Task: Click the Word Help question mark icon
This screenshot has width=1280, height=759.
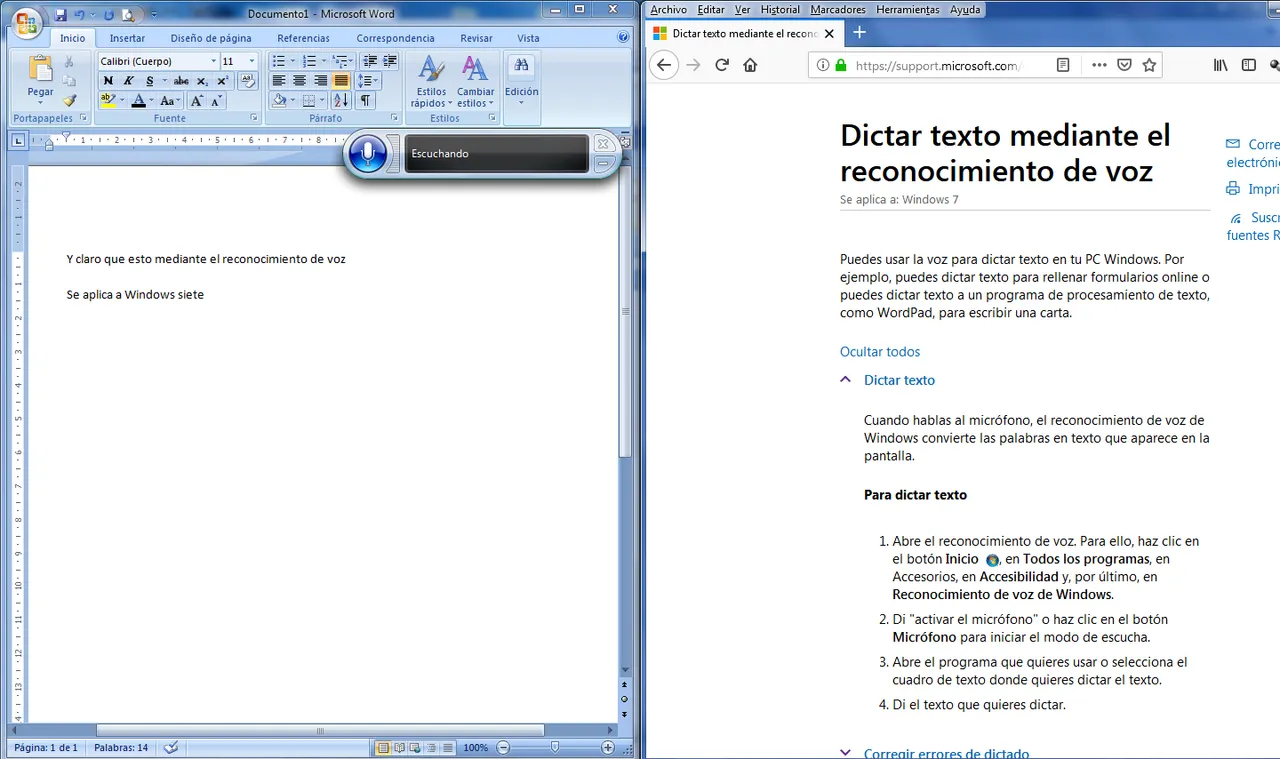Action: 623,37
